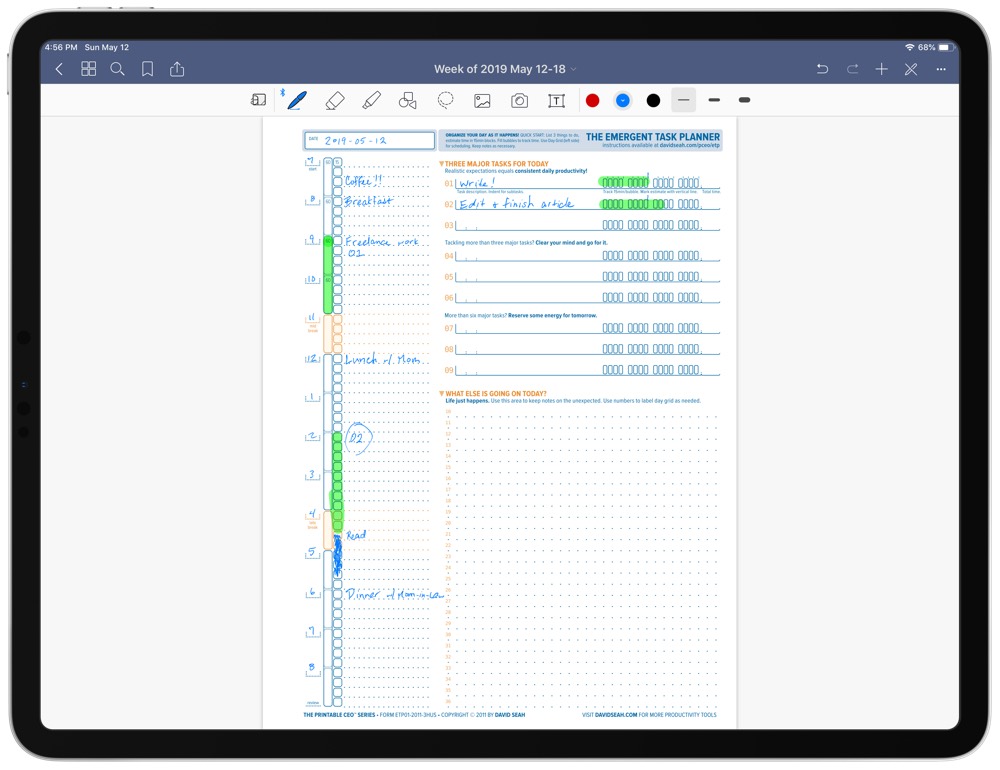1000x770 pixels.
Task: Tap the date field showing 2019-05-12
Action: [369, 140]
